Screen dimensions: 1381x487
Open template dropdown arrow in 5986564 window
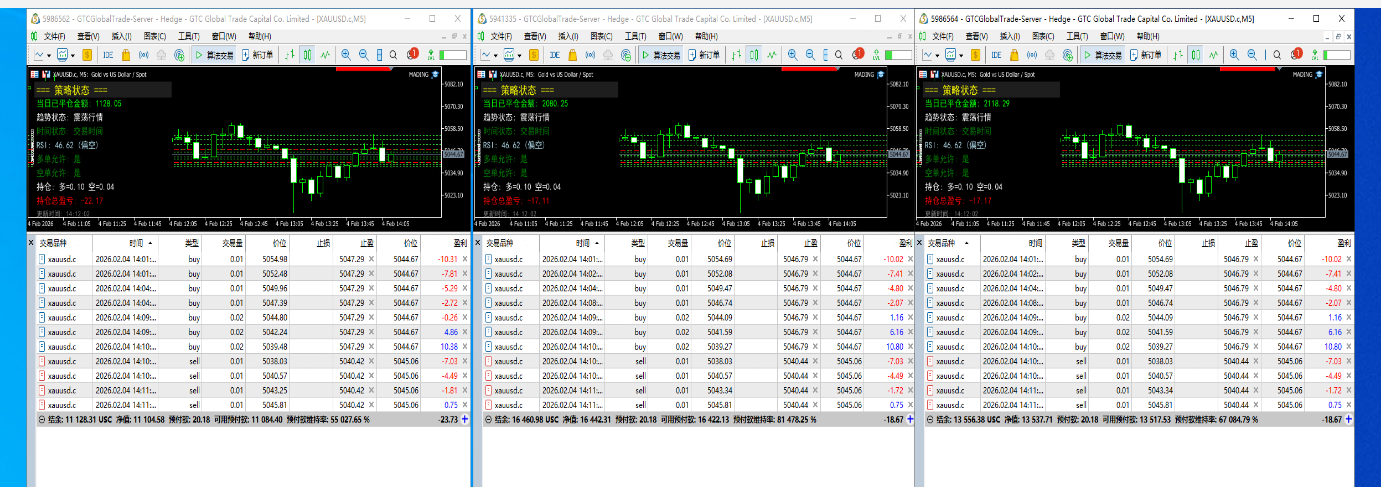[x=961, y=55]
